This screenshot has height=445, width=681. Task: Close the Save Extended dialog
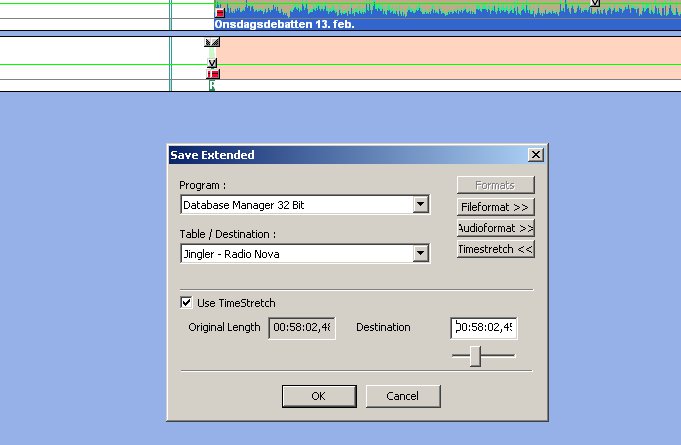[x=536, y=155]
